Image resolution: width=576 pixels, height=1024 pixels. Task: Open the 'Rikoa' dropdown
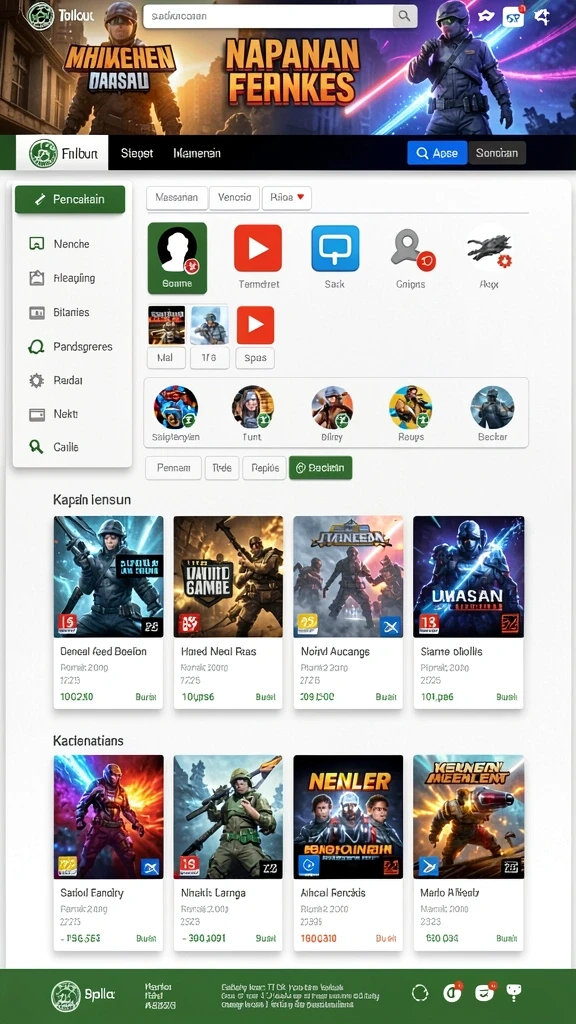(x=287, y=198)
